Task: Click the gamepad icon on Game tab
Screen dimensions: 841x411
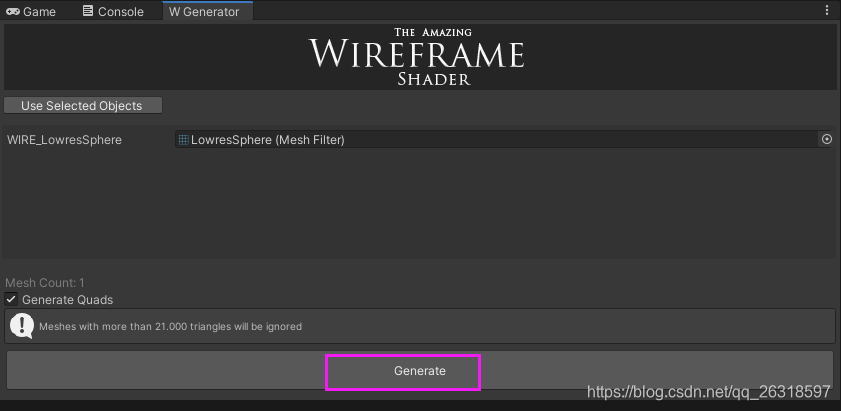Action: [x=13, y=11]
